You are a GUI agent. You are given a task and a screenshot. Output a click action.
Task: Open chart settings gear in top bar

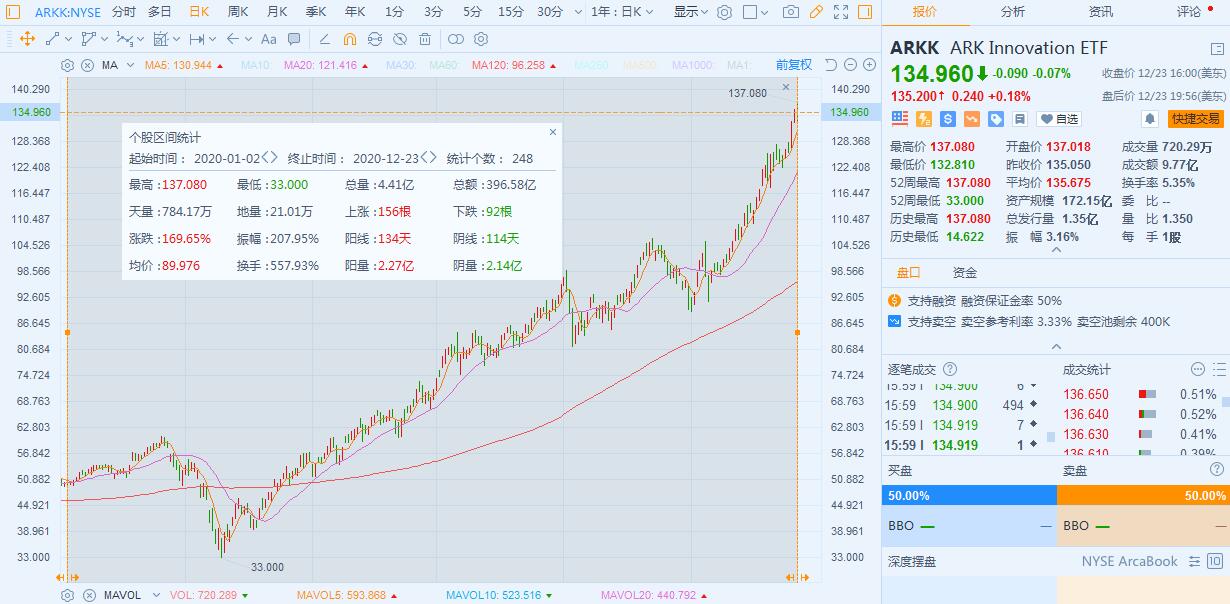725,12
